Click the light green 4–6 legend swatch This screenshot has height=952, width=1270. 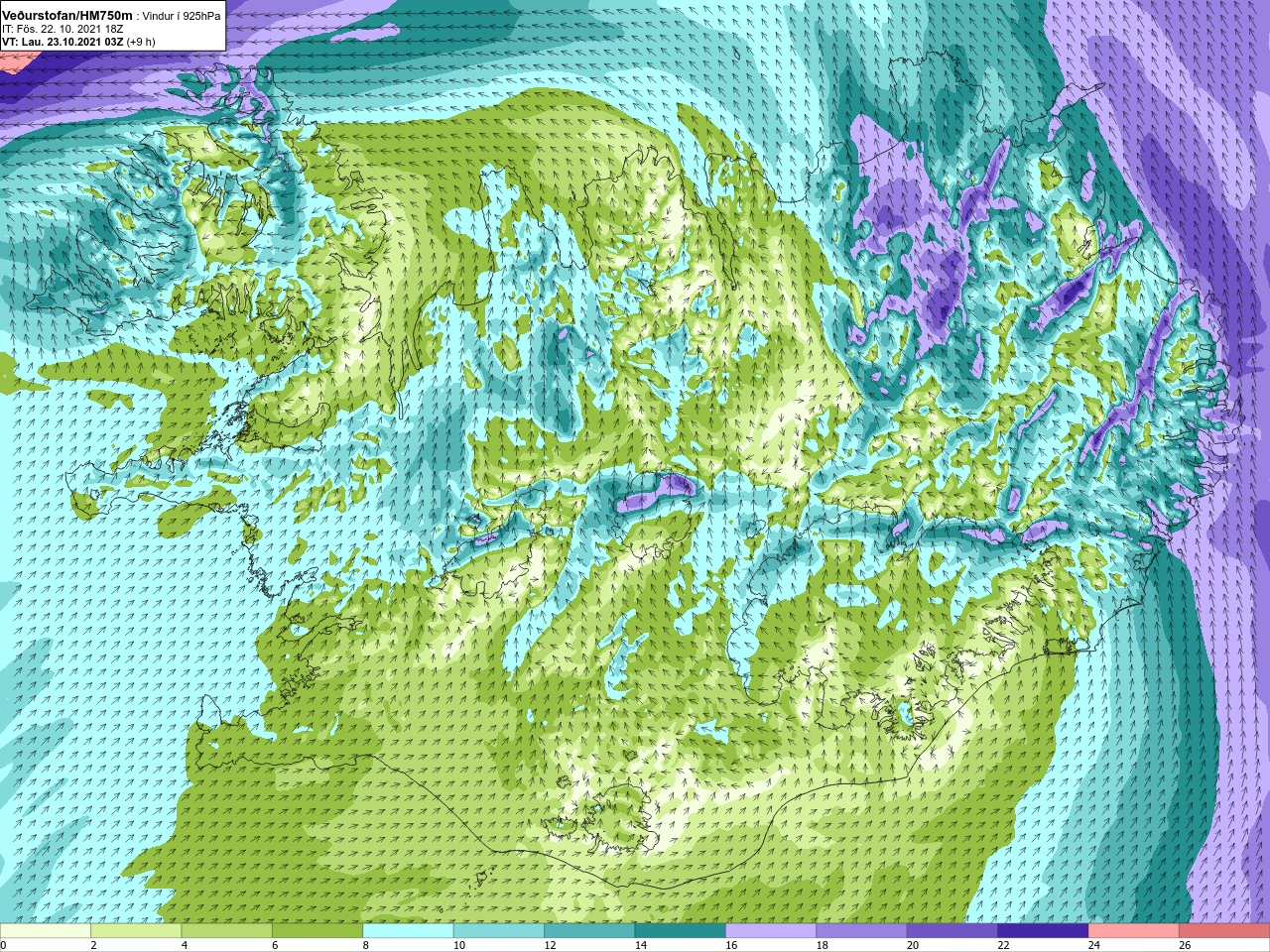[x=226, y=931]
